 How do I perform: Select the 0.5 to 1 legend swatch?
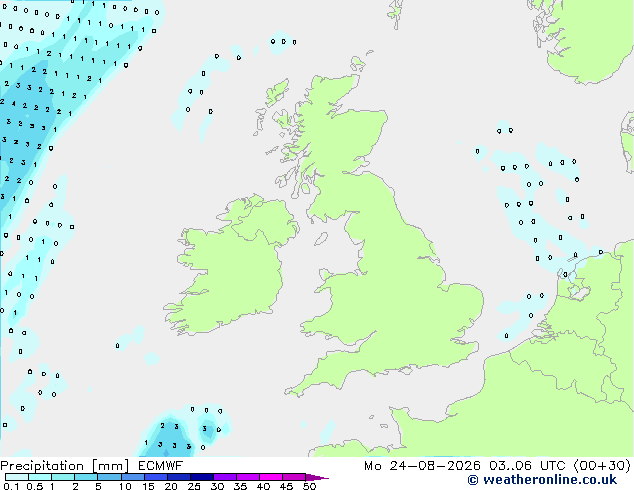click(40, 477)
